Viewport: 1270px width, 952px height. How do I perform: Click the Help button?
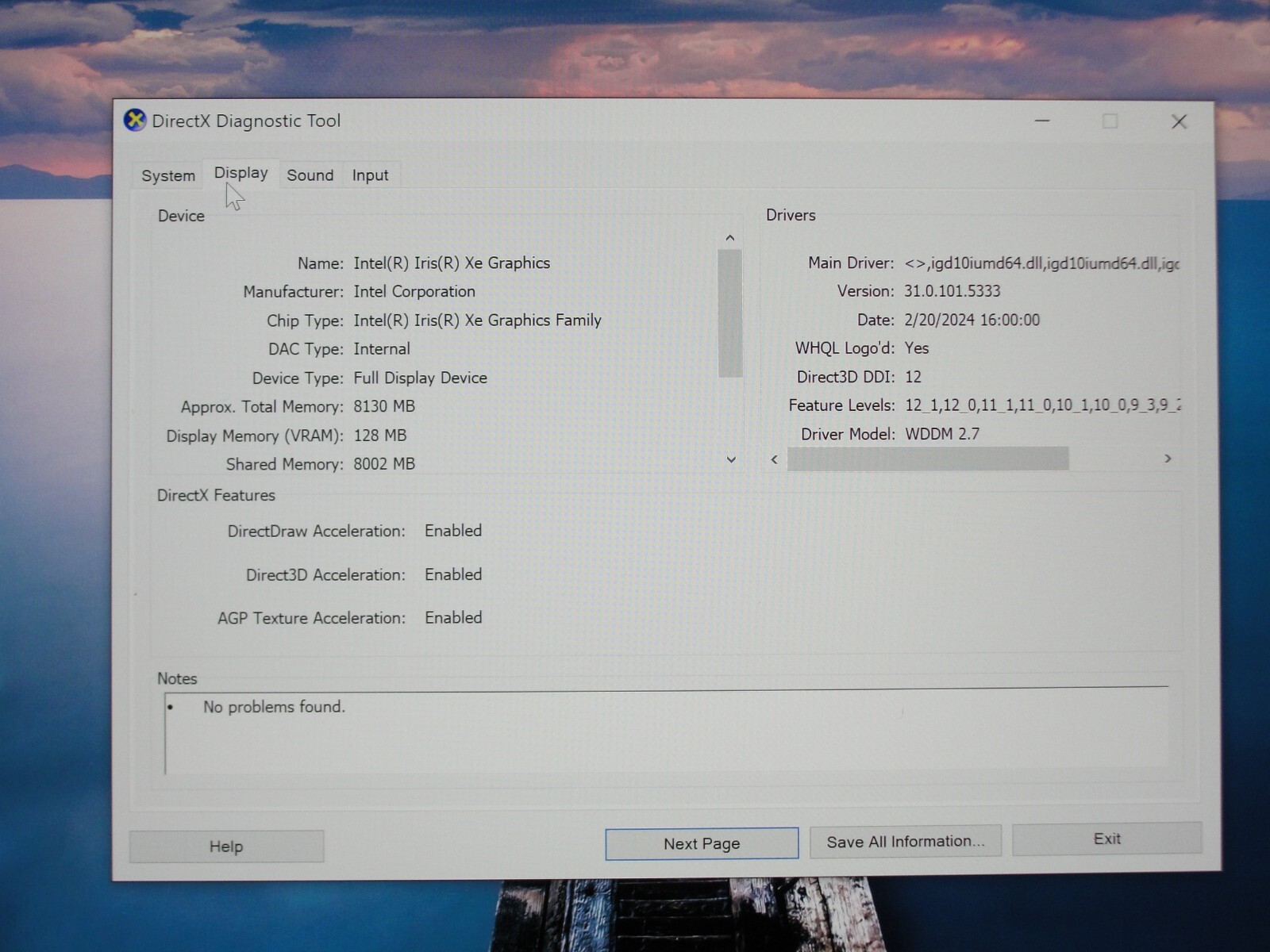(226, 846)
